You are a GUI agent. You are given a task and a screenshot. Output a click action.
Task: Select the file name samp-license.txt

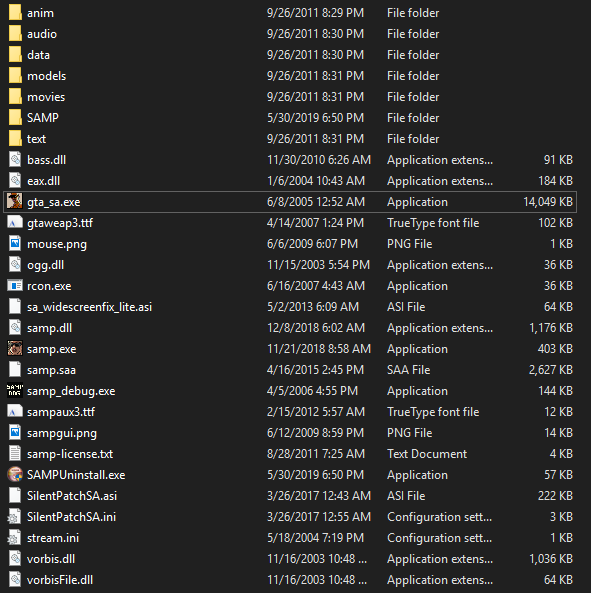(x=70, y=454)
